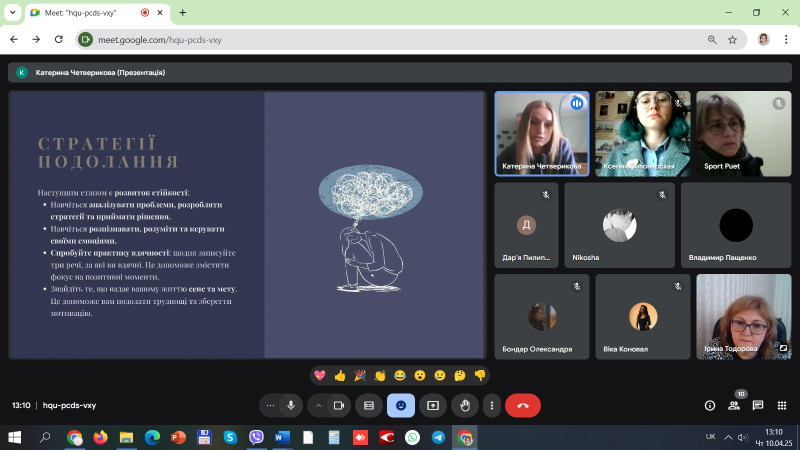Toggle captions in the call bar
Viewport: 800px width, 450px height.
369,405
